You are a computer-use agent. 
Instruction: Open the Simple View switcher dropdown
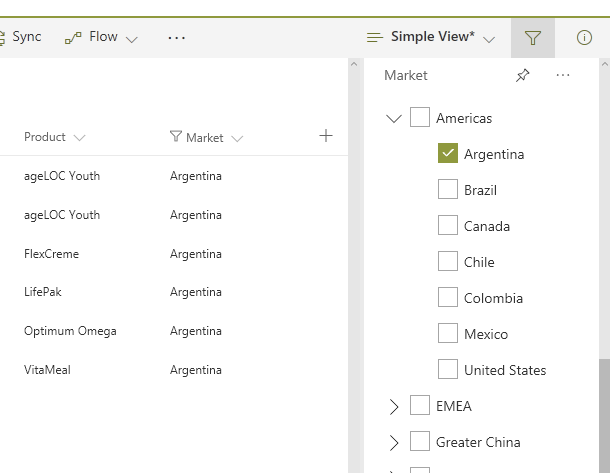click(x=431, y=37)
